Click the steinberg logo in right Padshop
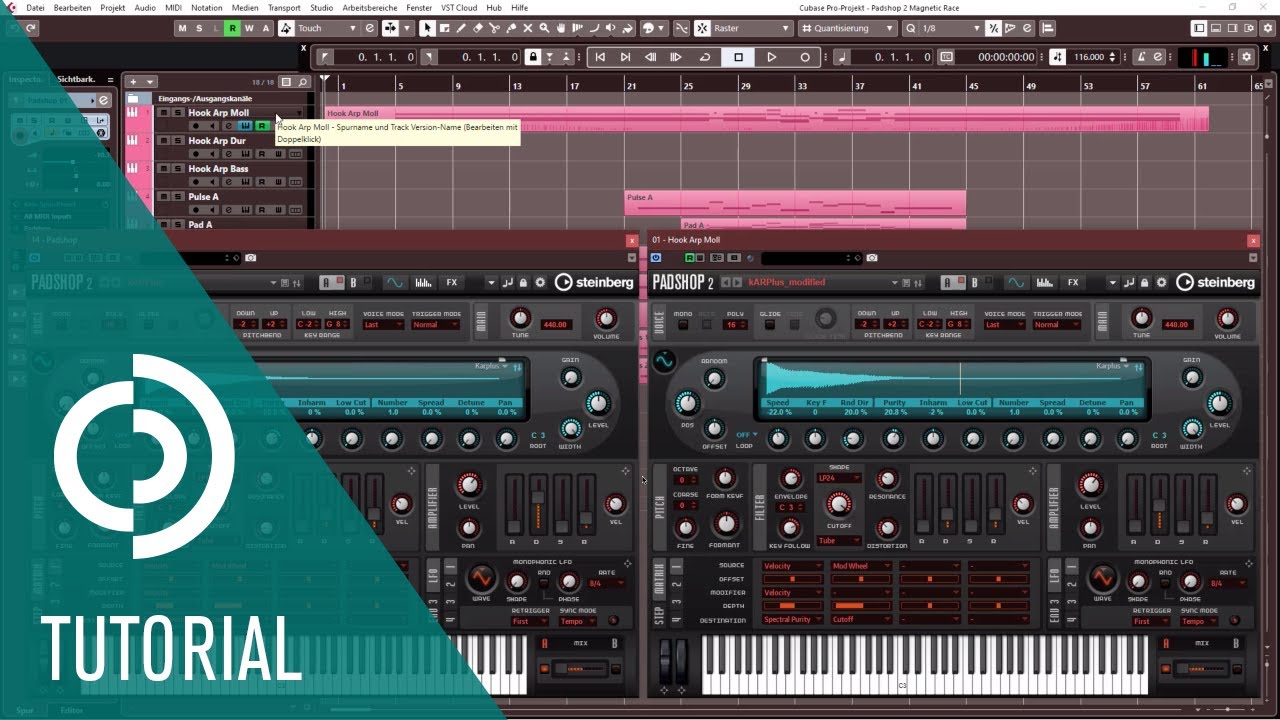Viewport: 1280px width, 720px height. point(1217,283)
